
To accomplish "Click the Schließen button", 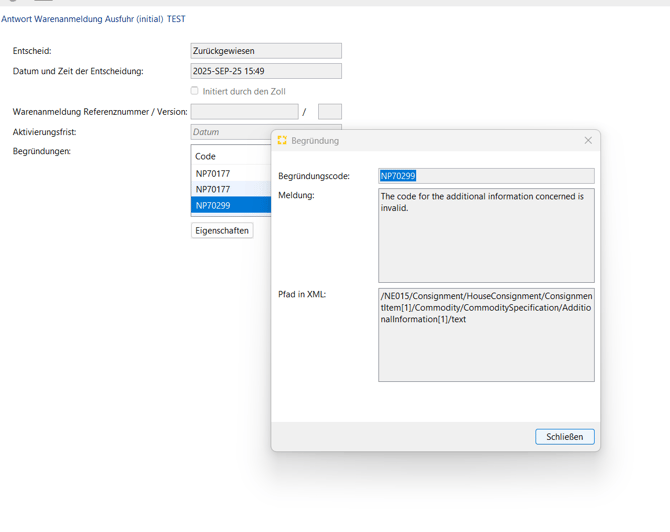I will pyautogui.click(x=564, y=437).
